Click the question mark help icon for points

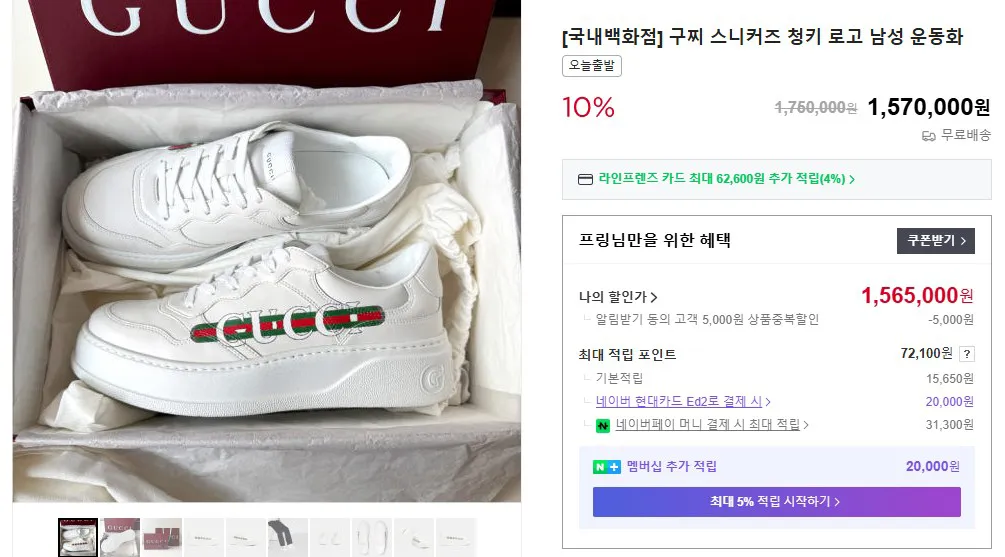pos(966,354)
